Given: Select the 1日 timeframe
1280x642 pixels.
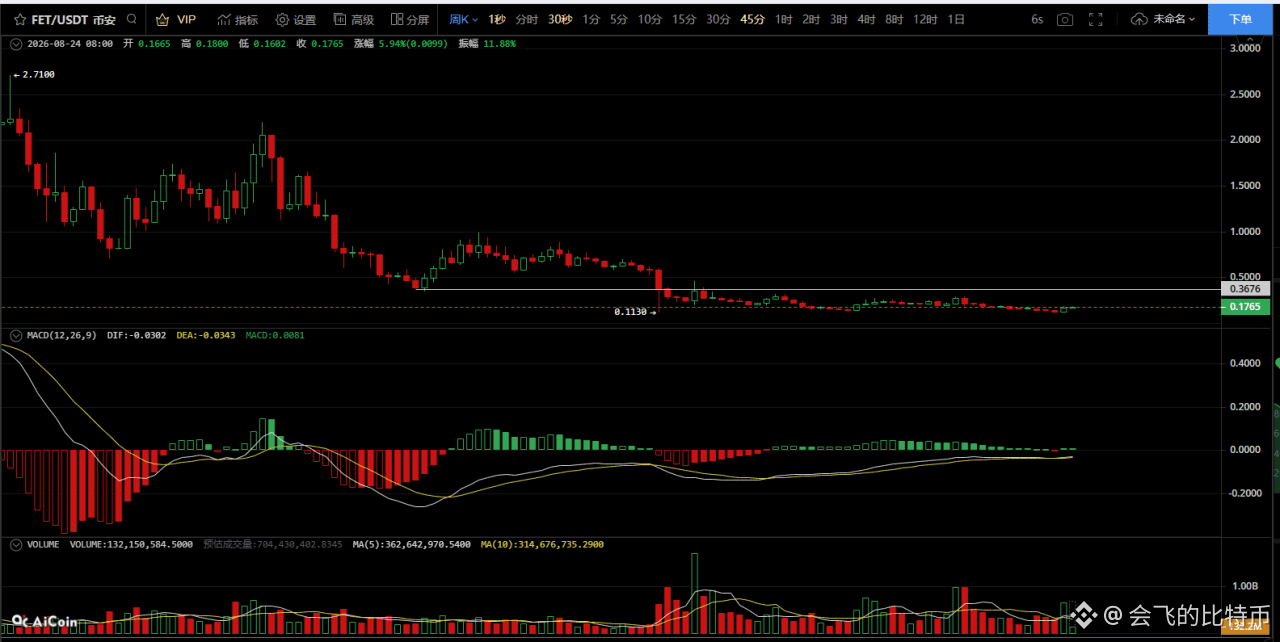Looking at the screenshot, I should pyautogui.click(x=956, y=19).
